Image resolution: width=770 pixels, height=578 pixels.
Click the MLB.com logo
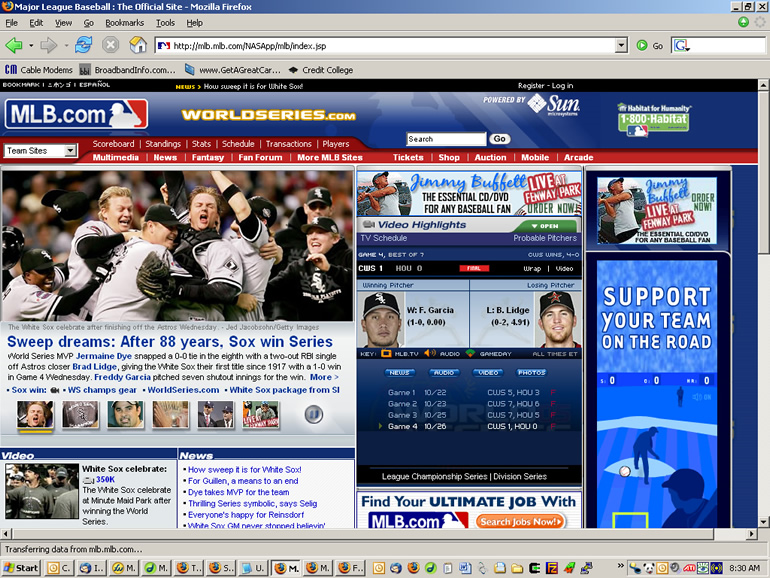click(x=76, y=114)
